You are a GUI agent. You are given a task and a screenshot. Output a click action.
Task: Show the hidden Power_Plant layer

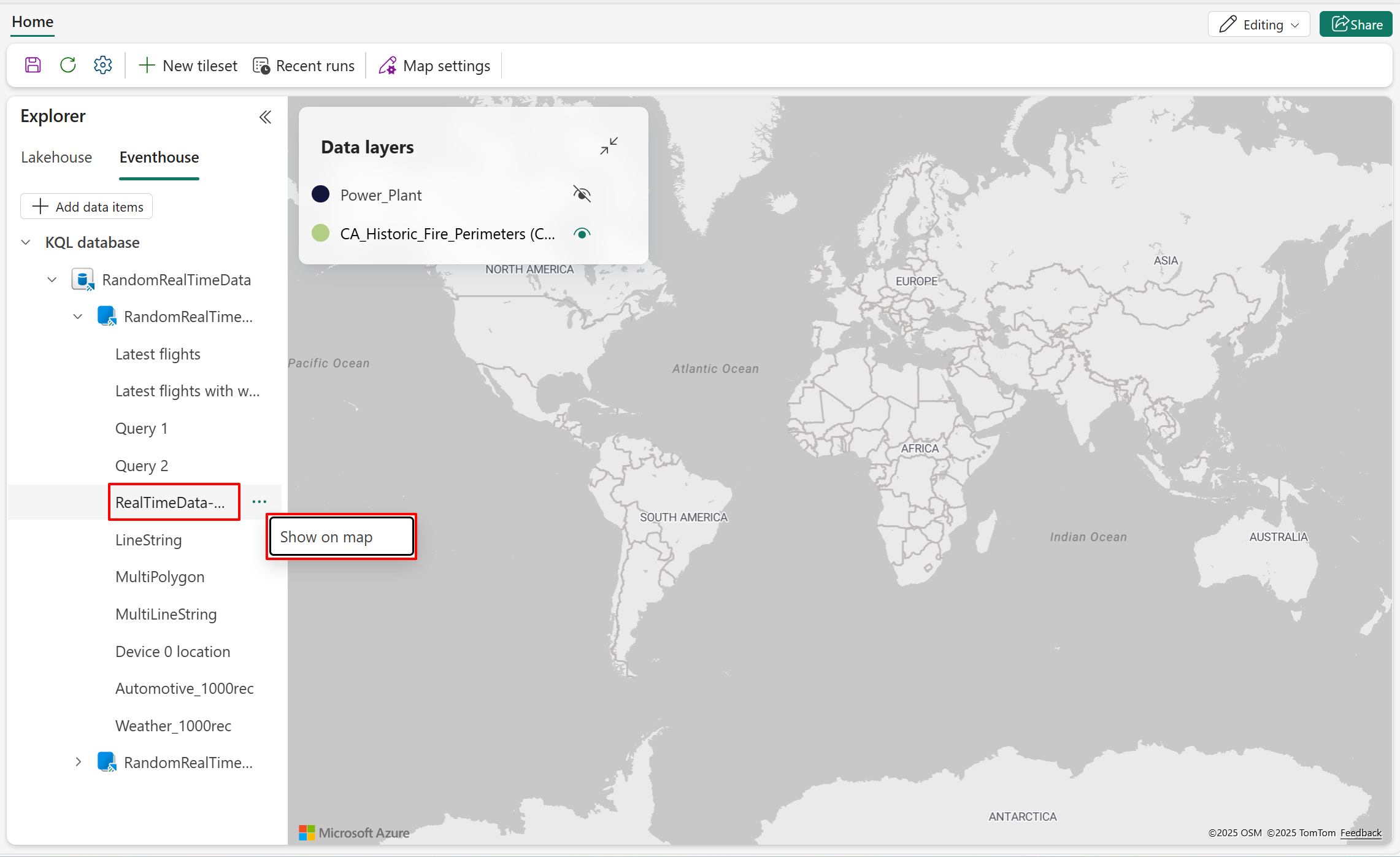582,194
